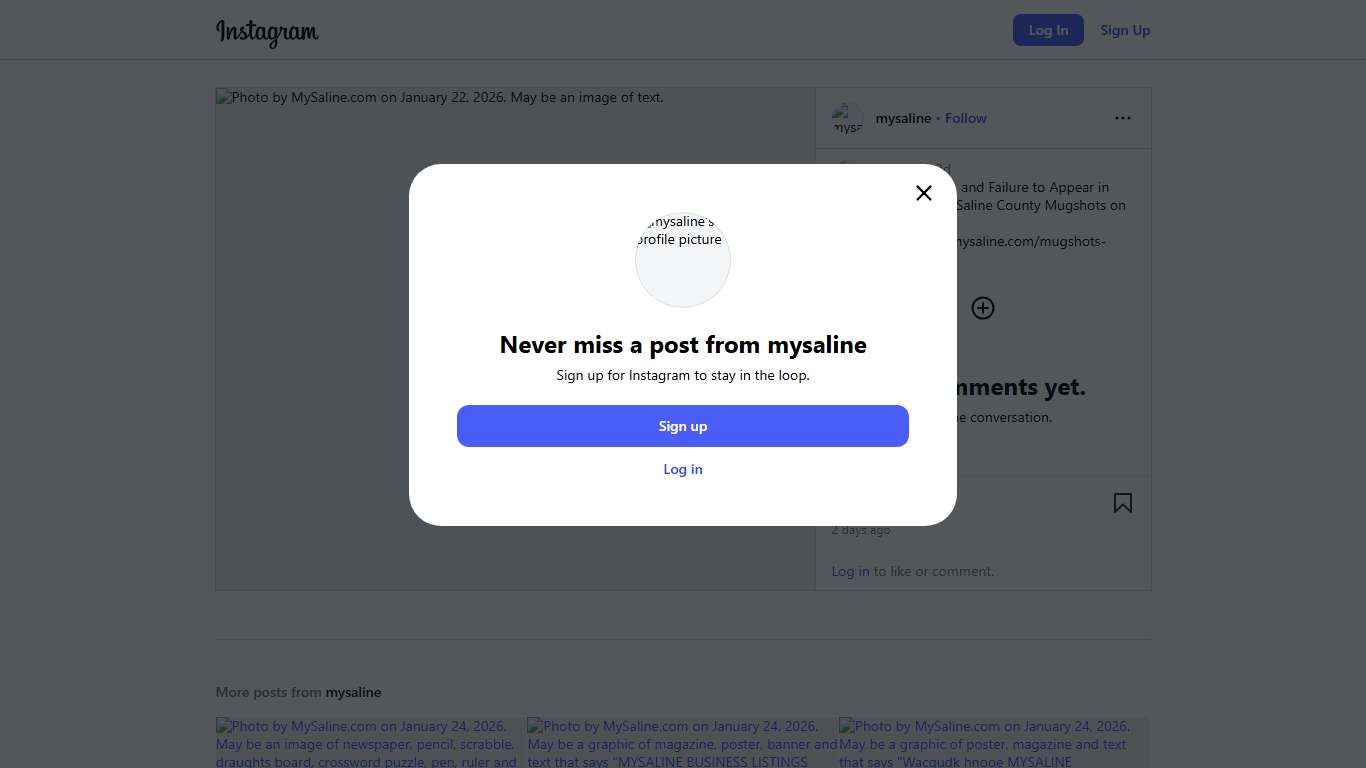Open the poster and magazine post thumbnail
The image size is (1366, 768).
click(993, 743)
